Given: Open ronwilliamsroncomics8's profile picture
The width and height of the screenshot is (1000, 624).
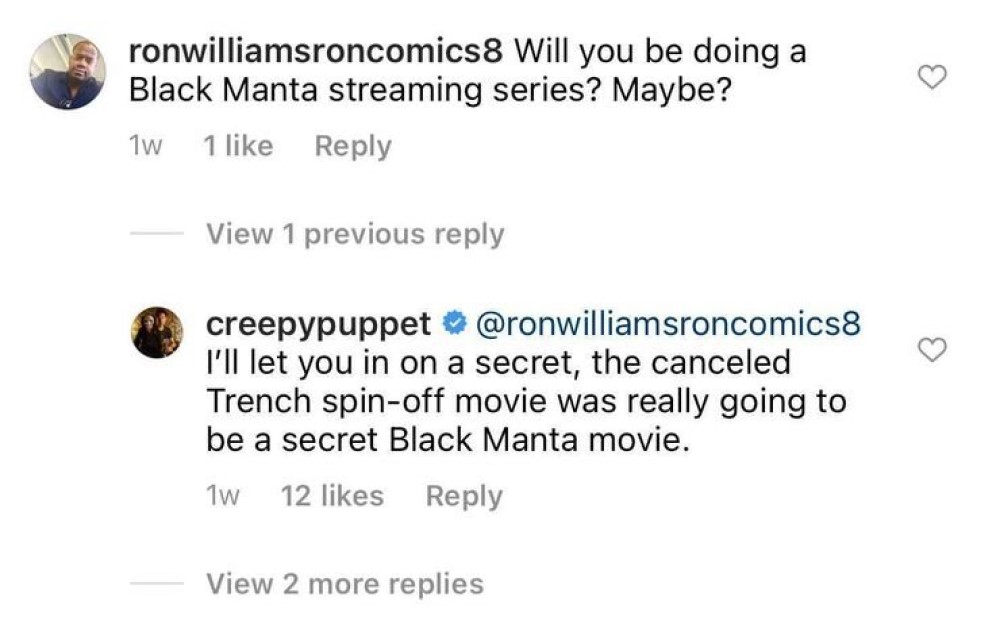Looking at the screenshot, I should click(x=67, y=71).
